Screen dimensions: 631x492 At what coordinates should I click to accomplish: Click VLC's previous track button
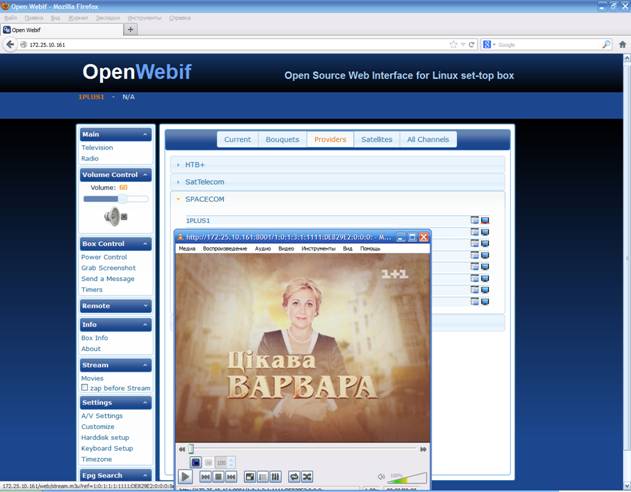click(x=205, y=477)
